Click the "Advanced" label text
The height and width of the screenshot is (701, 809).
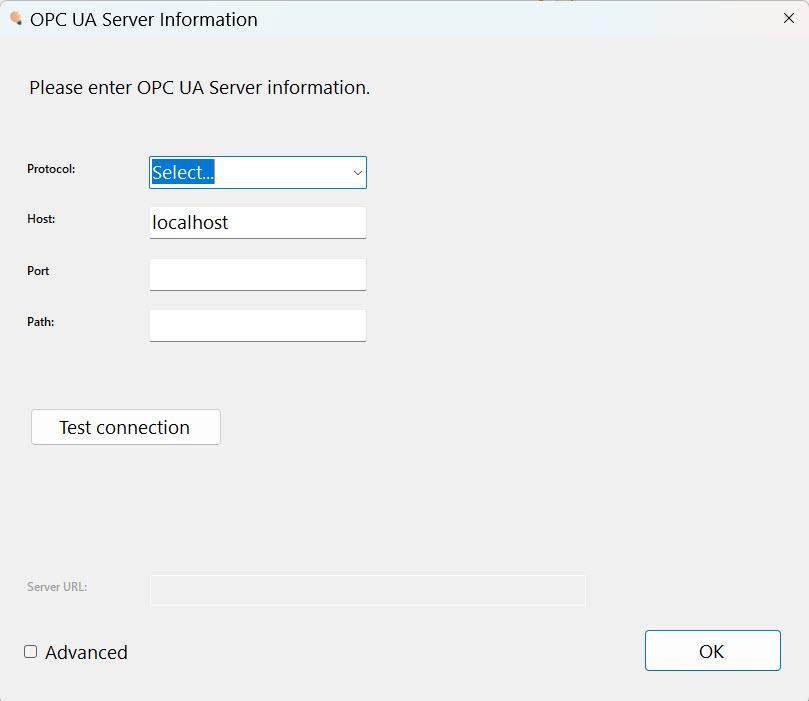click(86, 653)
